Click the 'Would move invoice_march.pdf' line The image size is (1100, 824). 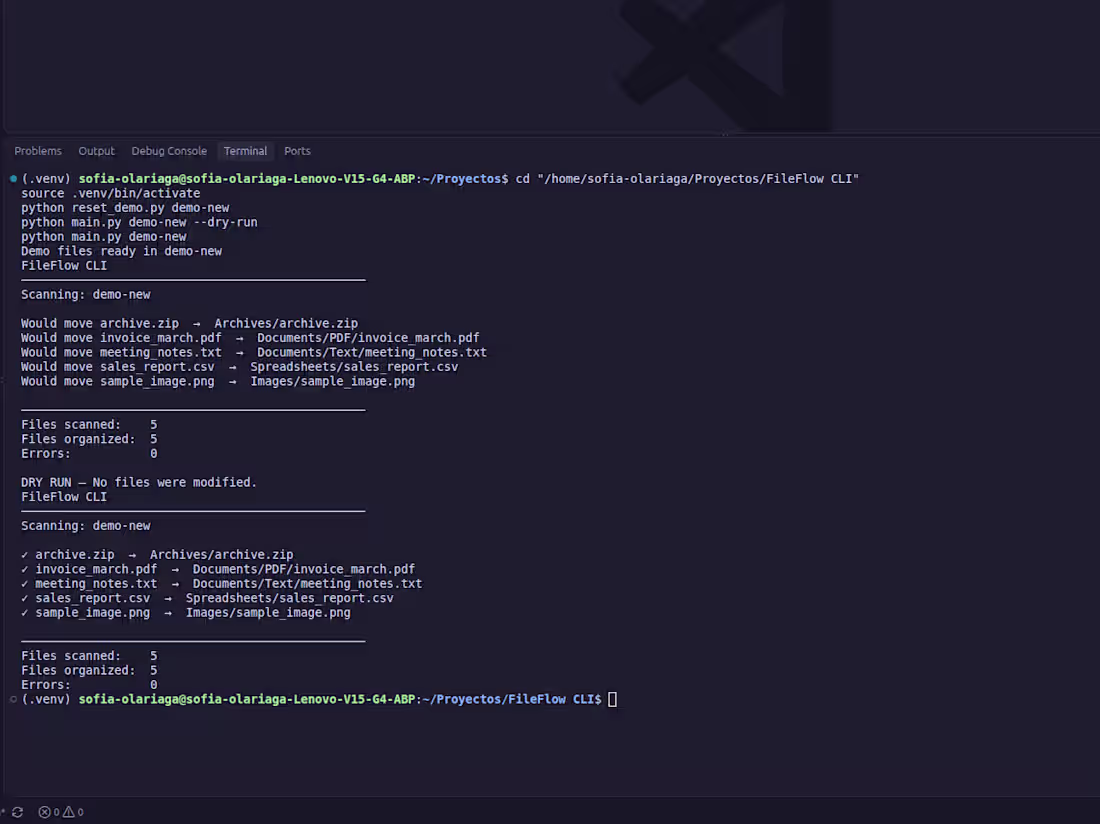[250, 338]
